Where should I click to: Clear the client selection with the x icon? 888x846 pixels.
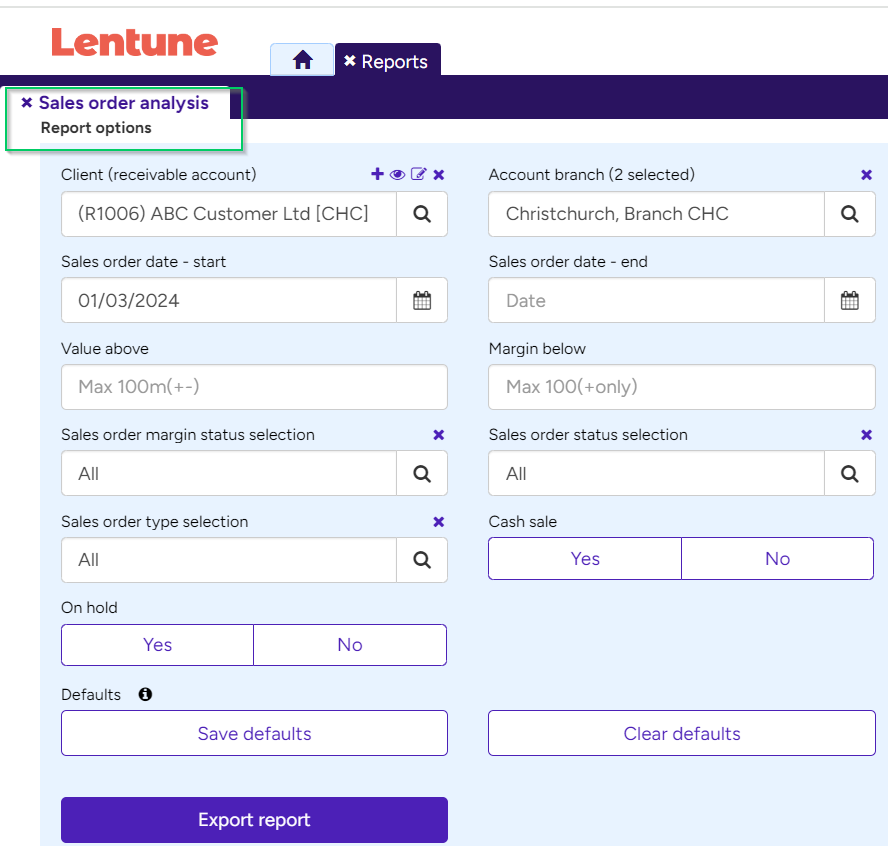coord(438,174)
